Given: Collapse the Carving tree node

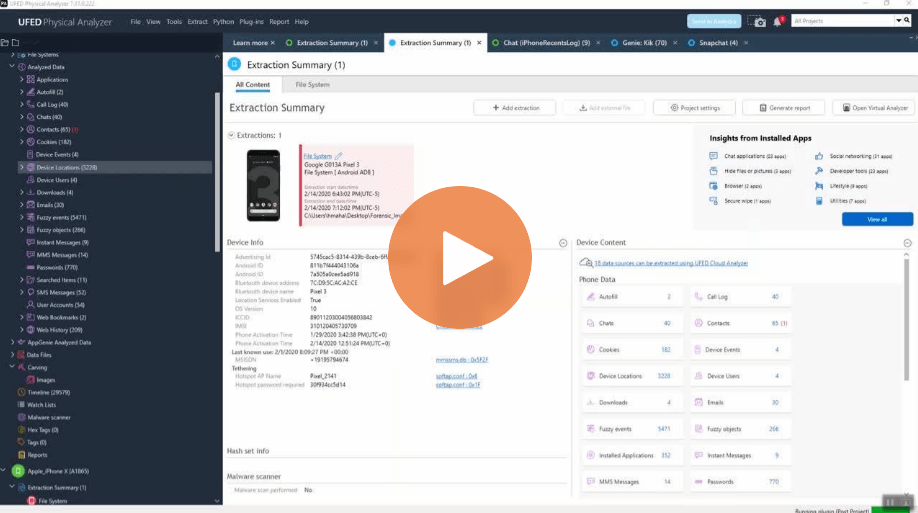Looking at the screenshot, I should pyautogui.click(x=12, y=367).
